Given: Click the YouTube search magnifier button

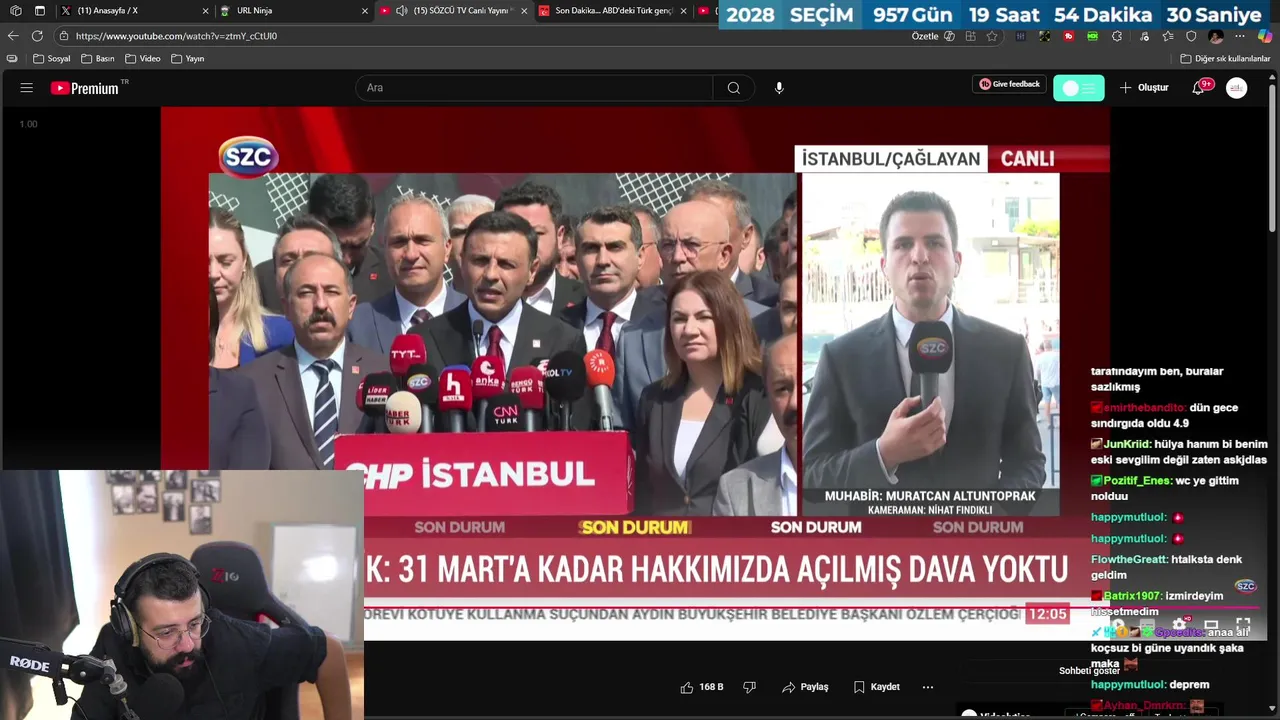Looking at the screenshot, I should click(x=734, y=88).
